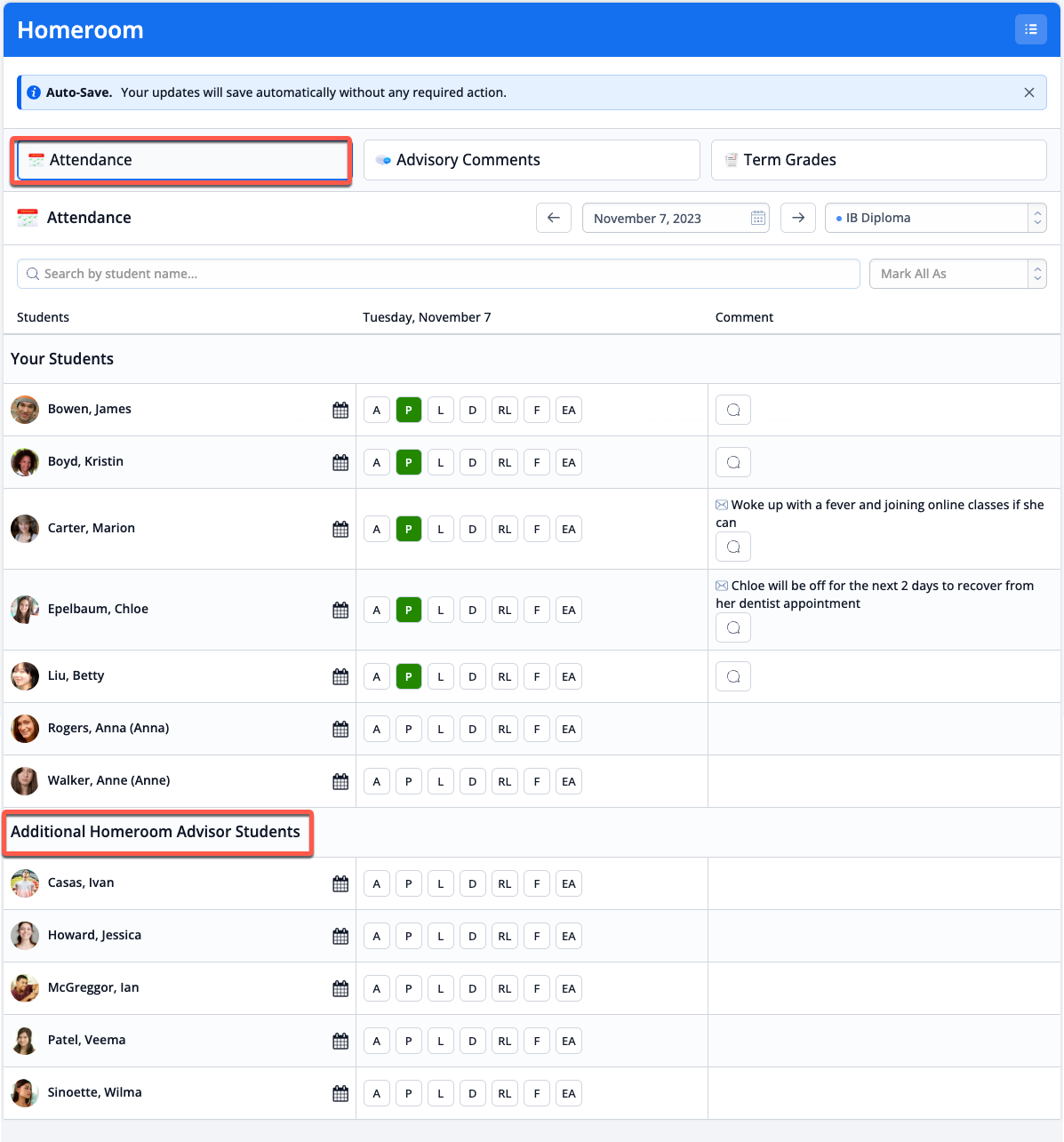Screen dimensions: 1064x1142
Task: Open calendar icon beside Liu, Betty
Action: pos(340,676)
